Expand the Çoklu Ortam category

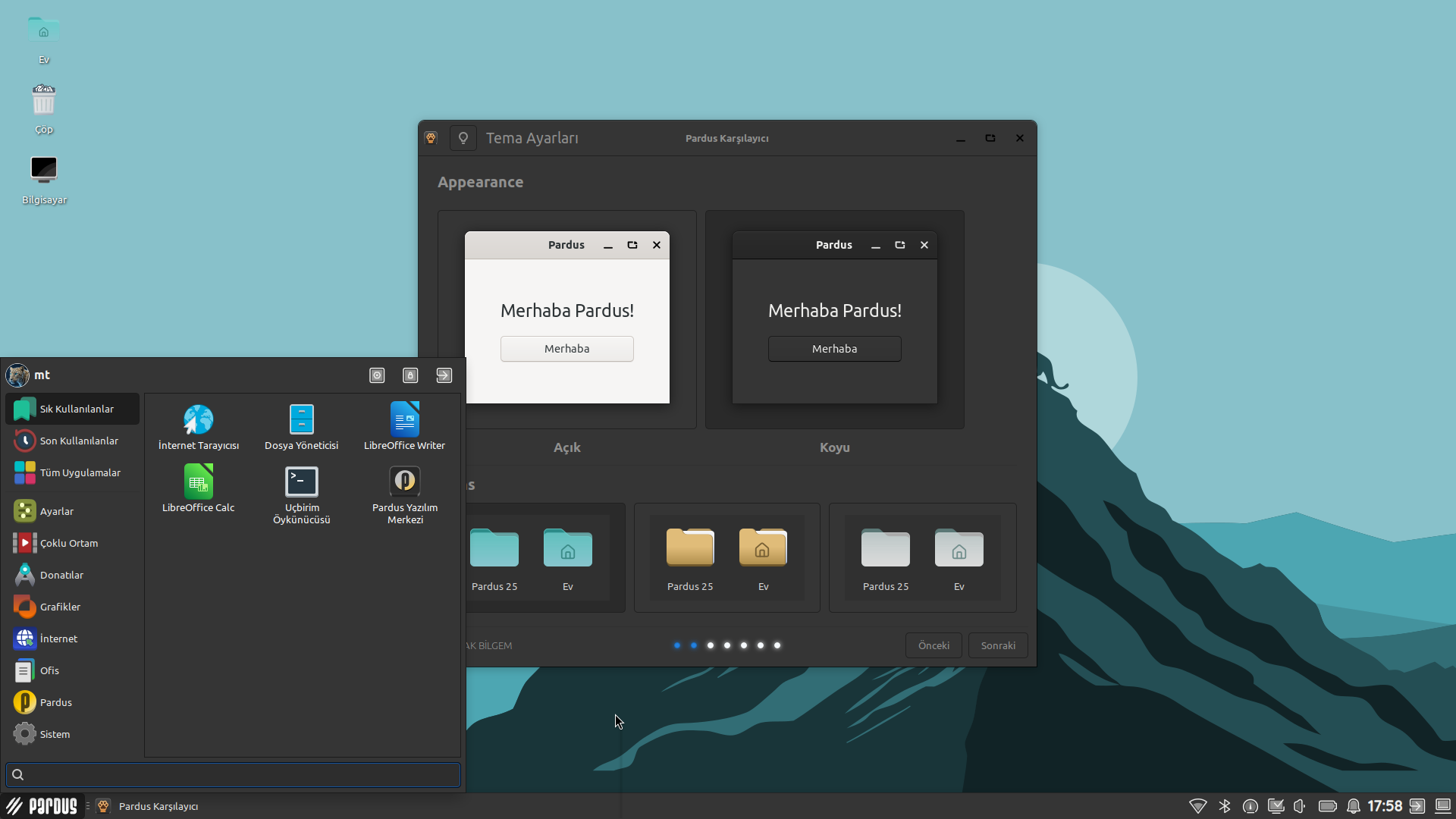[x=68, y=543]
